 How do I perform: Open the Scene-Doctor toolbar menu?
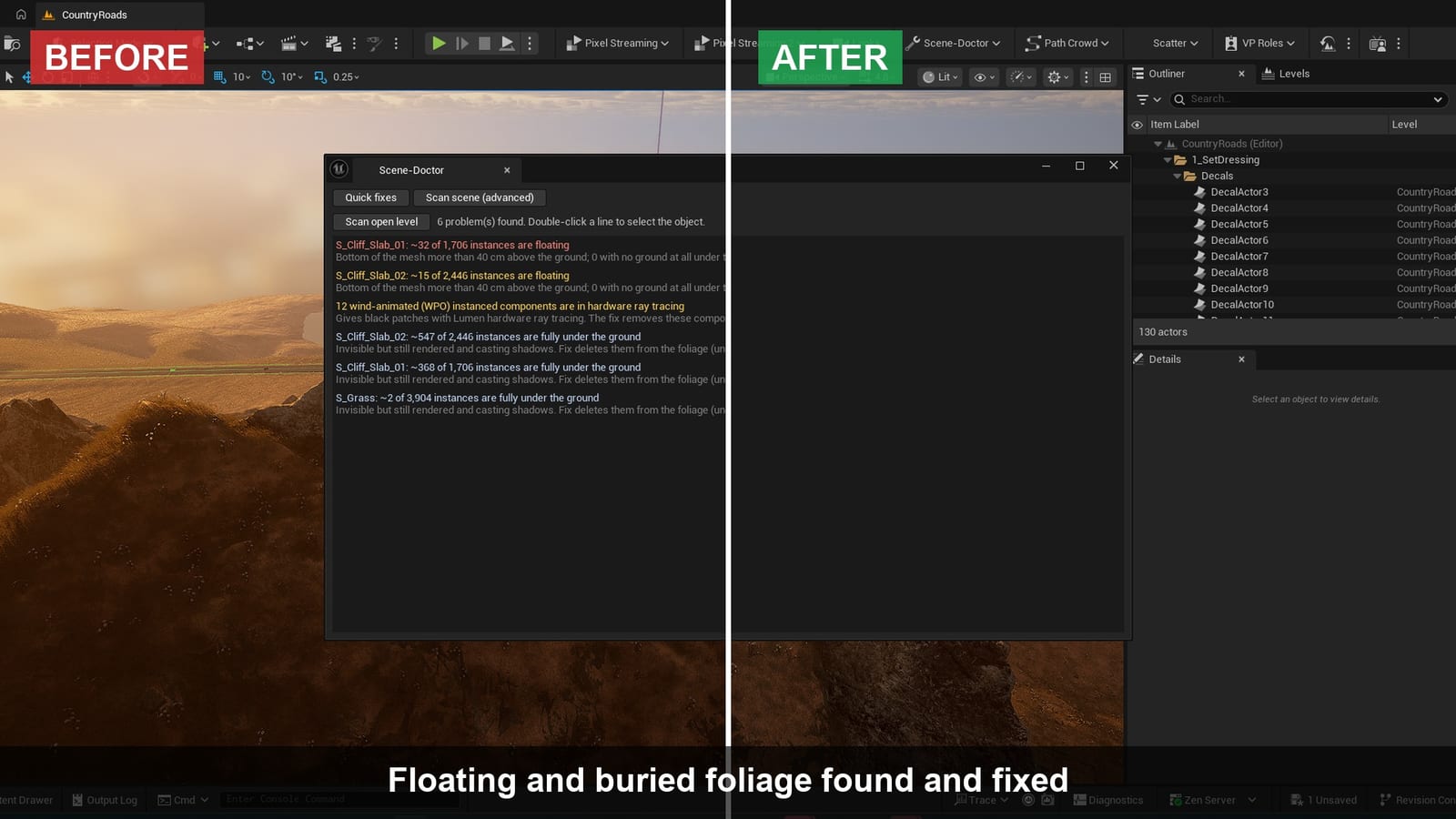954,43
